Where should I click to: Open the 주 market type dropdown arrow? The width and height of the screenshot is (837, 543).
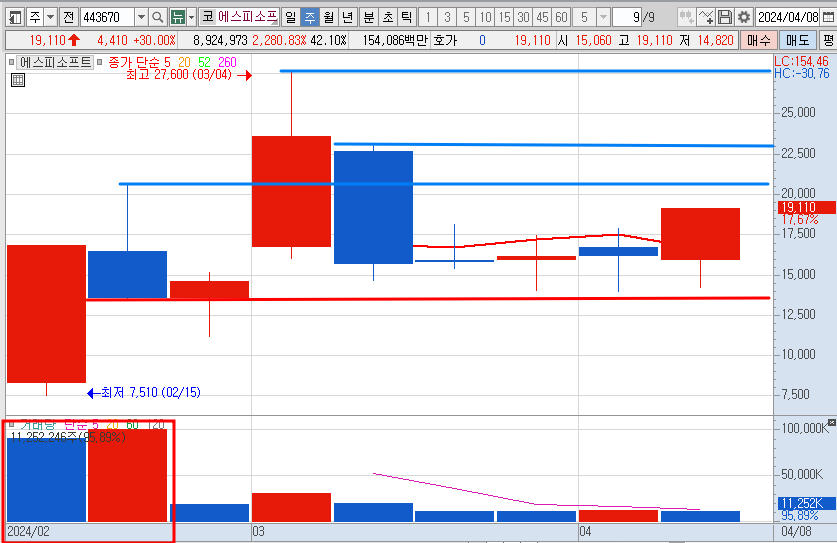point(50,18)
